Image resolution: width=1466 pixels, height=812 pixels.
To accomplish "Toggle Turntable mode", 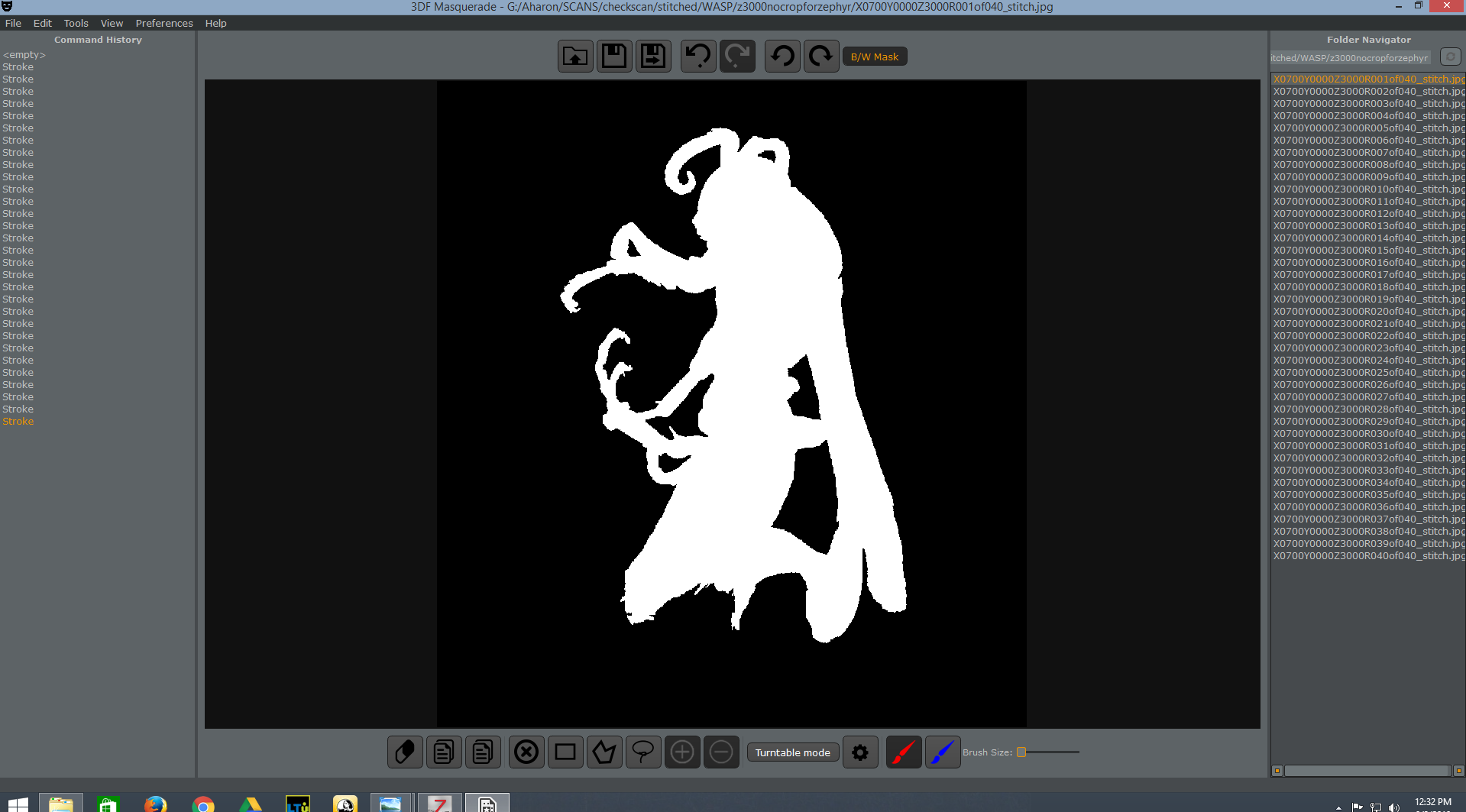I will (x=793, y=752).
